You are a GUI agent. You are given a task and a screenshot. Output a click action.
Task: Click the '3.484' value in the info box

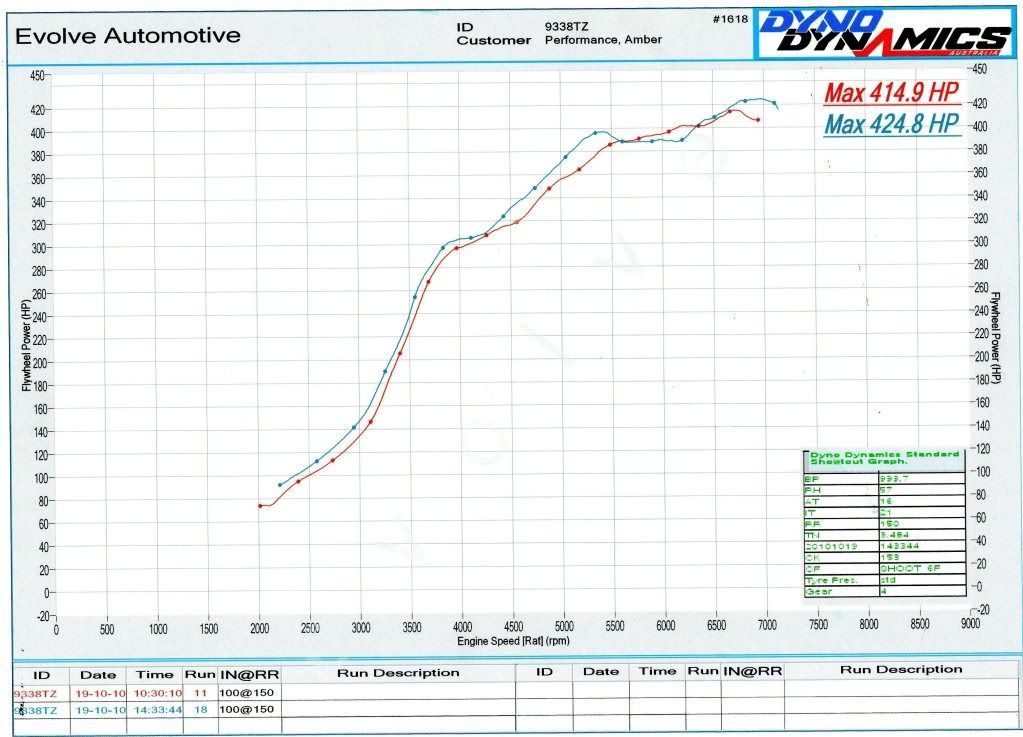pos(894,535)
